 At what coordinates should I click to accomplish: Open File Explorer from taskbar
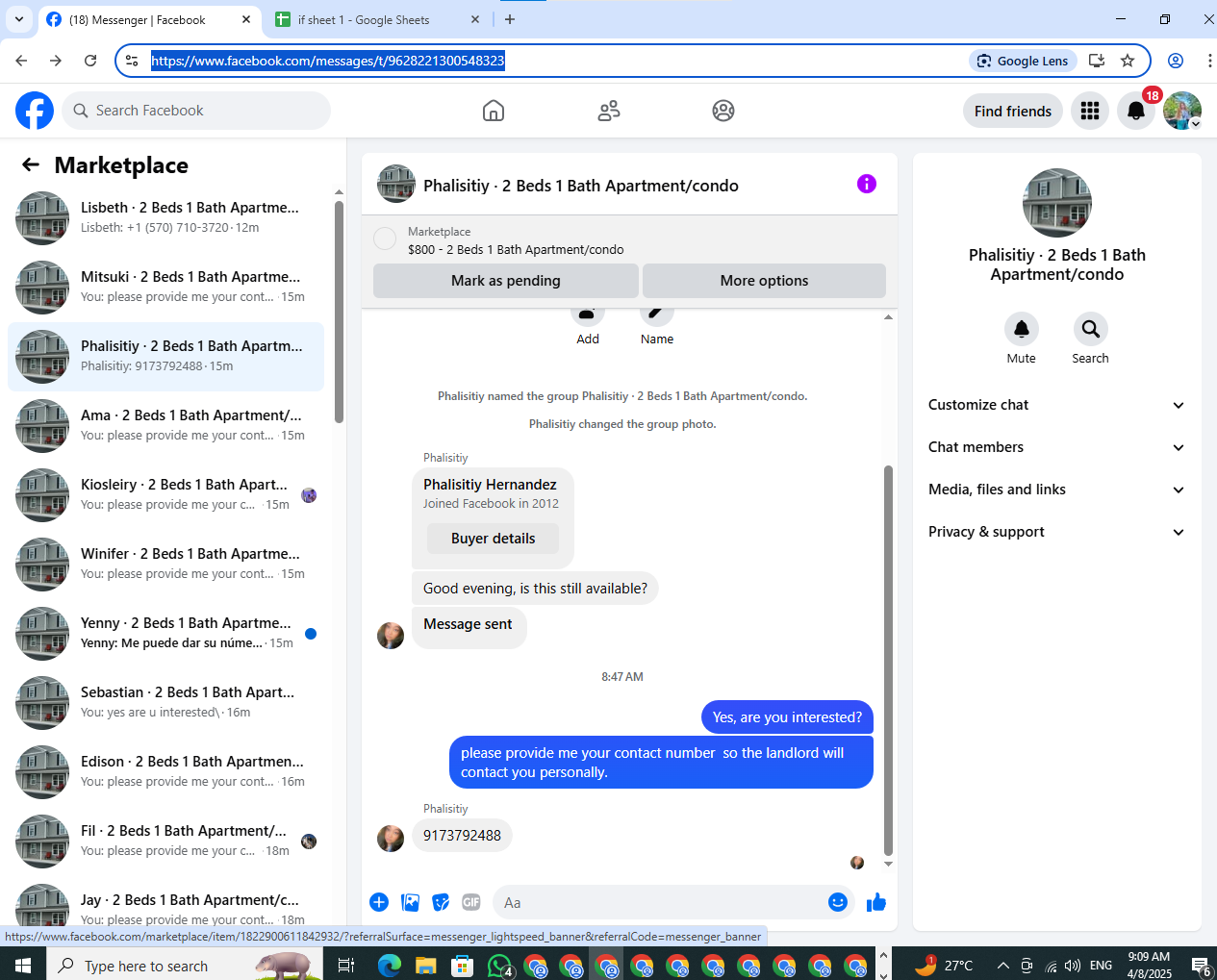coord(426,965)
